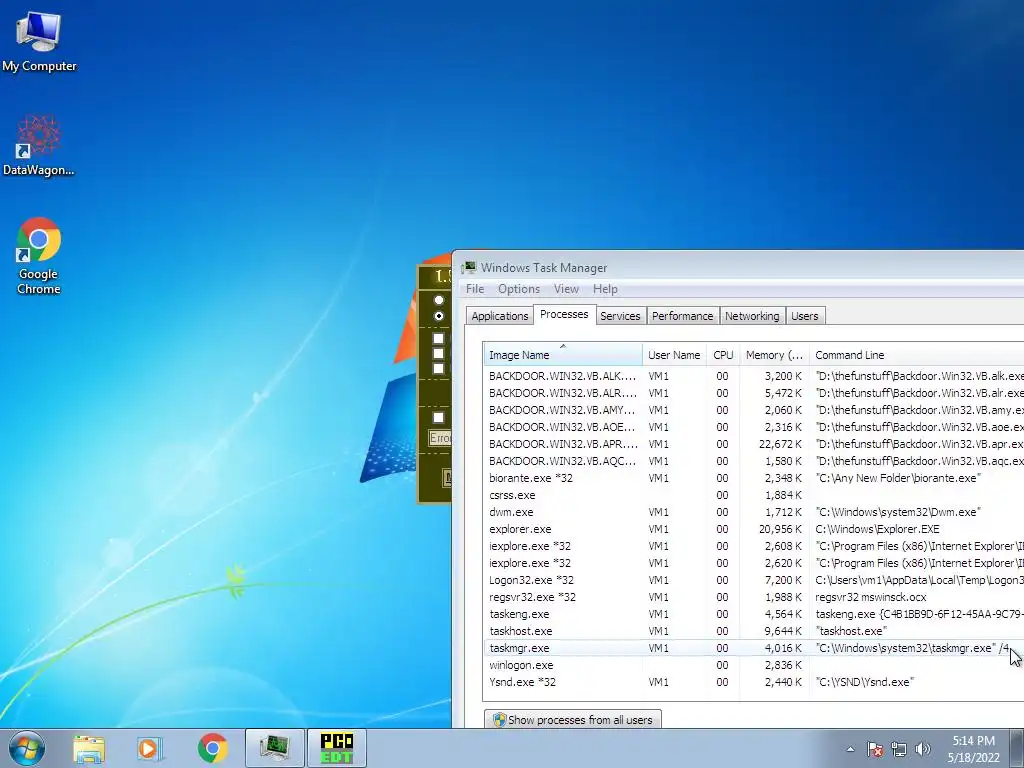Select taskeng.exe process
Viewport: 1024px width, 768px height.
[754, 614]
